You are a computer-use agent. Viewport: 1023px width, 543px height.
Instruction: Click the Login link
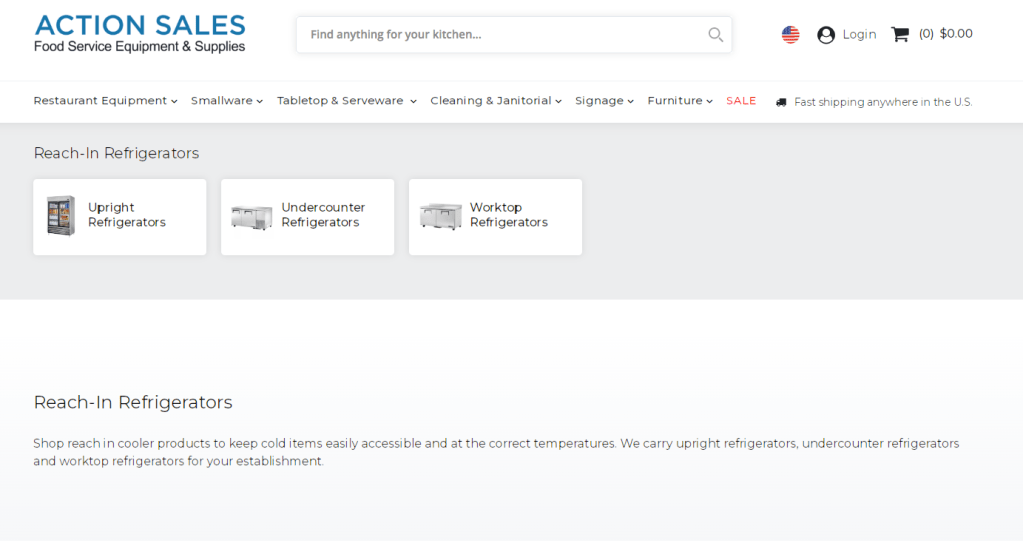859,34
